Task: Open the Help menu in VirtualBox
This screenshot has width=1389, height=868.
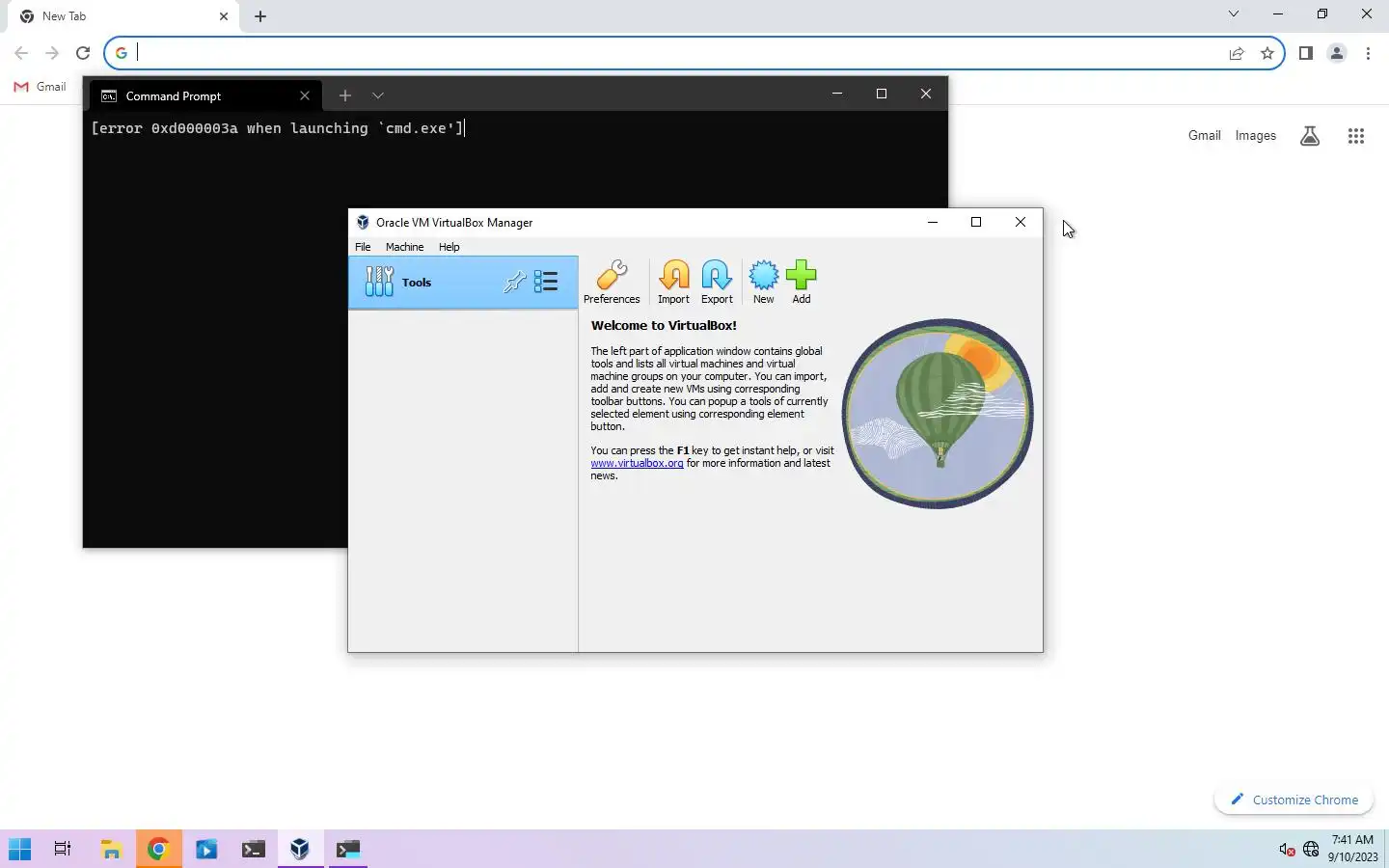Action: 449,247
